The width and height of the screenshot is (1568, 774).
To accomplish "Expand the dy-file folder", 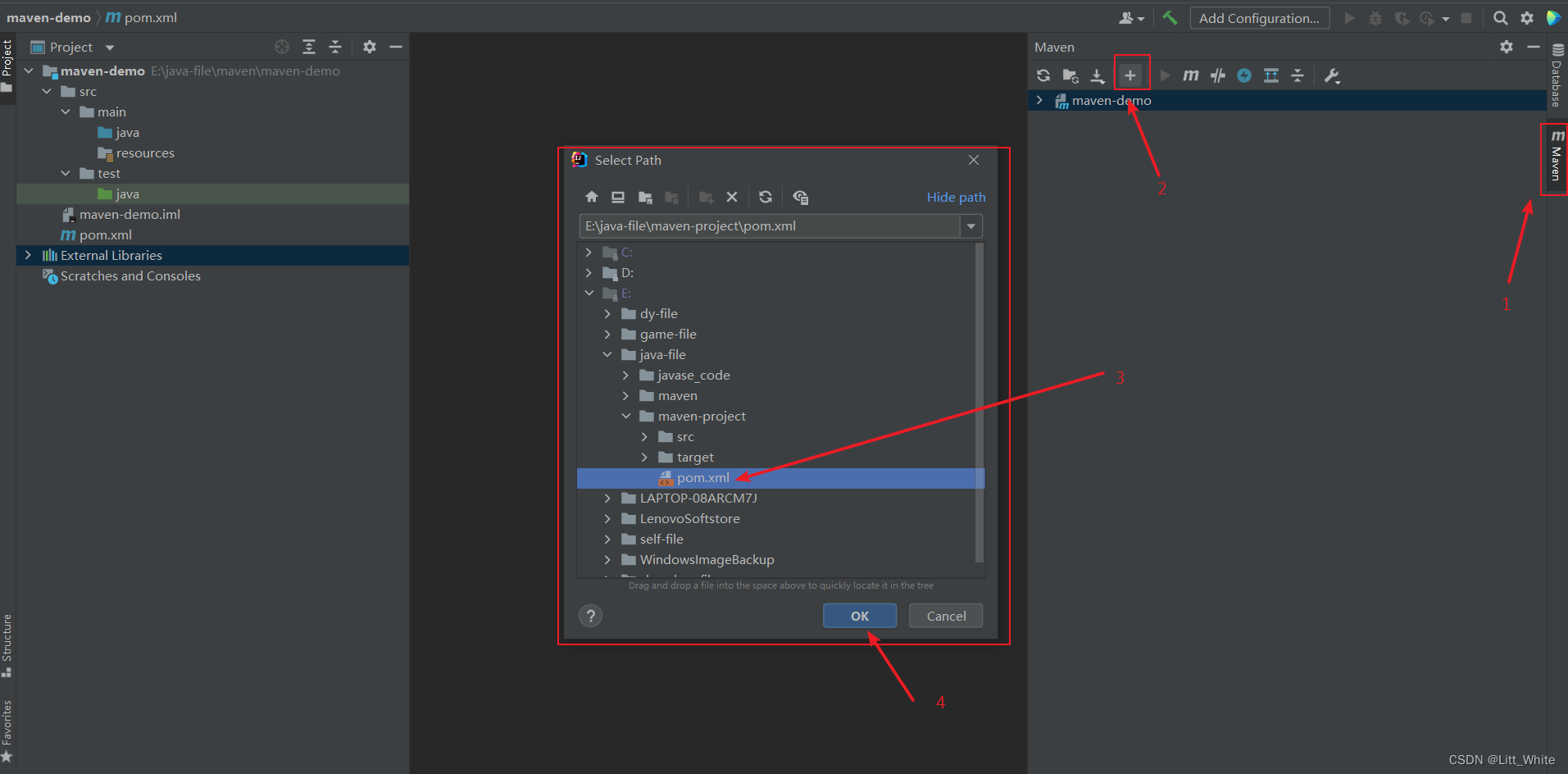I will (607, 313).
